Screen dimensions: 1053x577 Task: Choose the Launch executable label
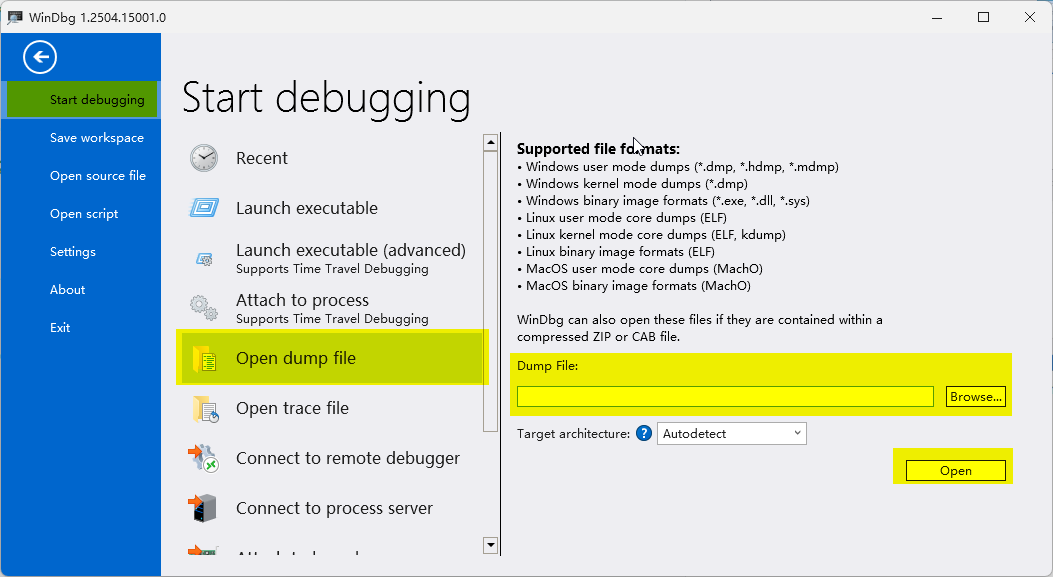point(307,208)
